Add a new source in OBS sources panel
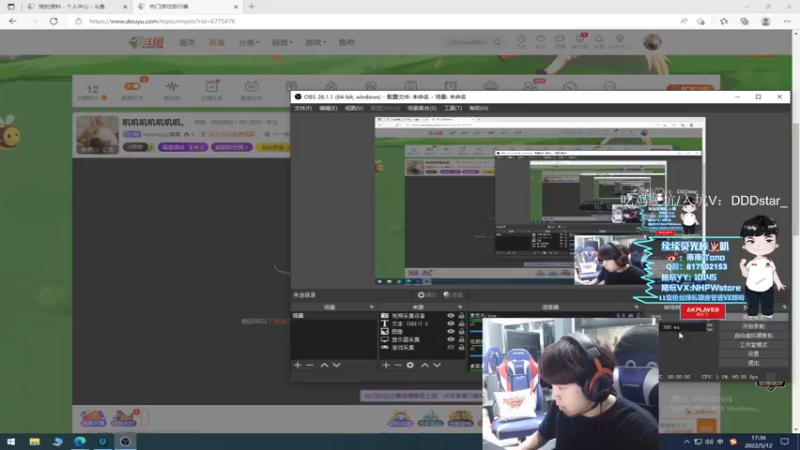Image resolution: width=800 pixels, height=450 pixels. click(x=386, y=365)
